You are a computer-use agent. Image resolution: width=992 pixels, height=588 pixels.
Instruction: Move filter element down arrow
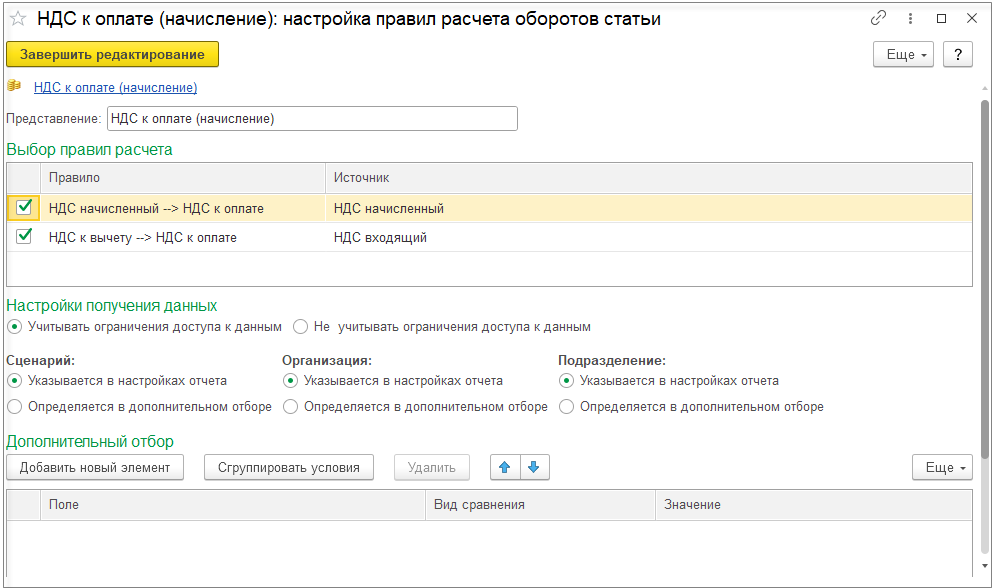(x=534, y=467)
